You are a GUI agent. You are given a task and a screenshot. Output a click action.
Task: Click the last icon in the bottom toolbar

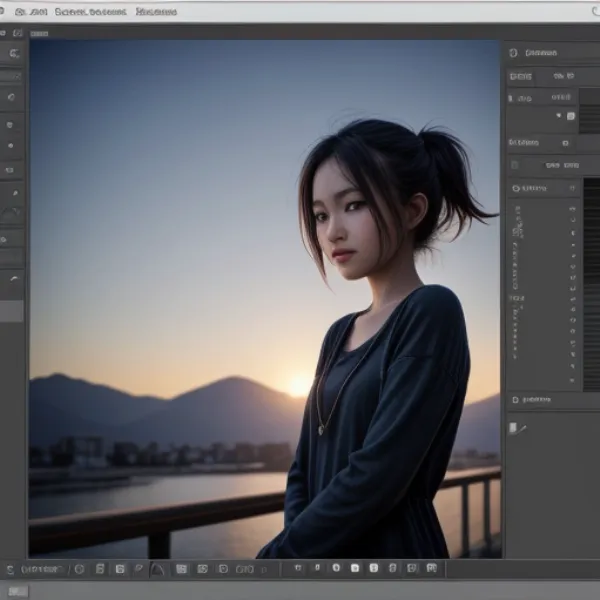click(432, 568)
